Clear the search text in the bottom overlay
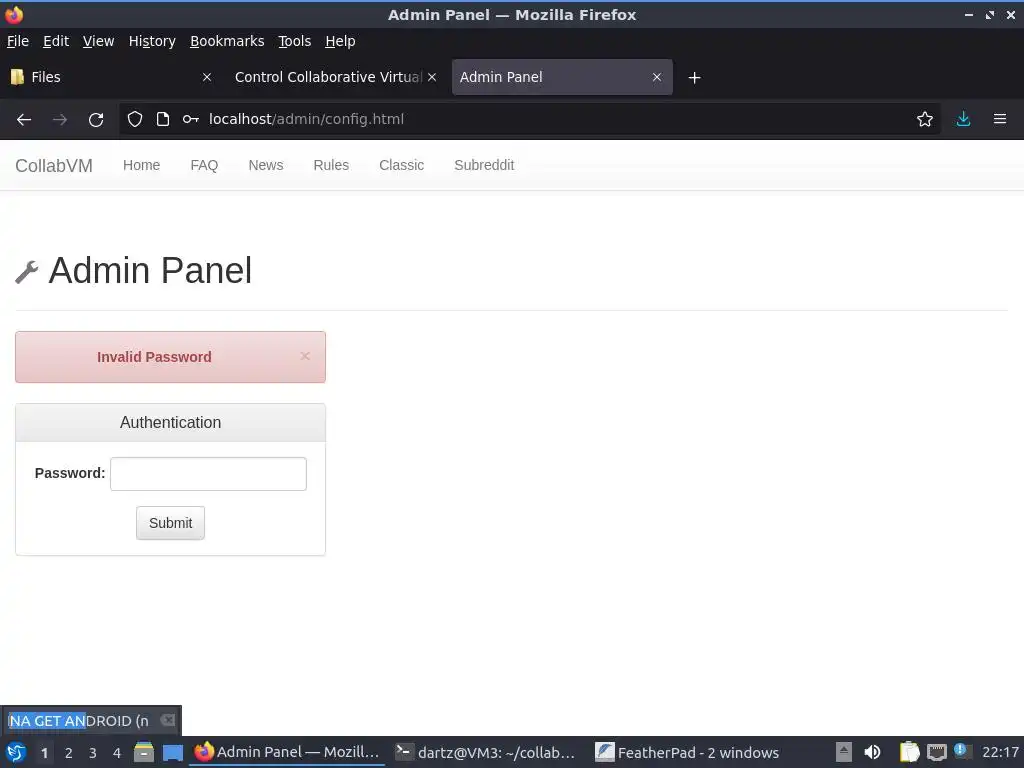This screenshot has height=768, width=1024. (168, 720)
